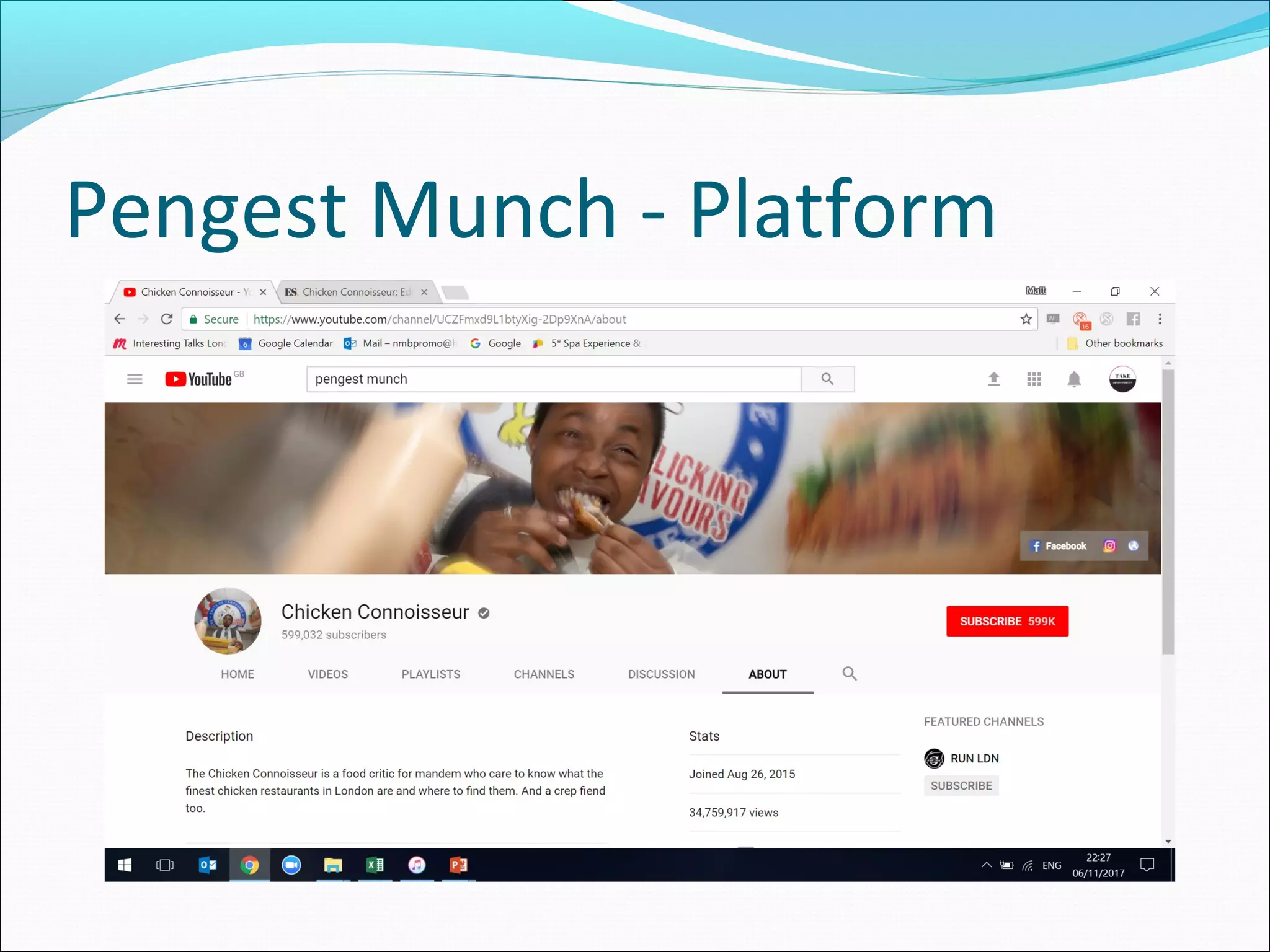Click the YouTube search field
1270x952 pixels.
pyautogui.click(x=554, y=379)
